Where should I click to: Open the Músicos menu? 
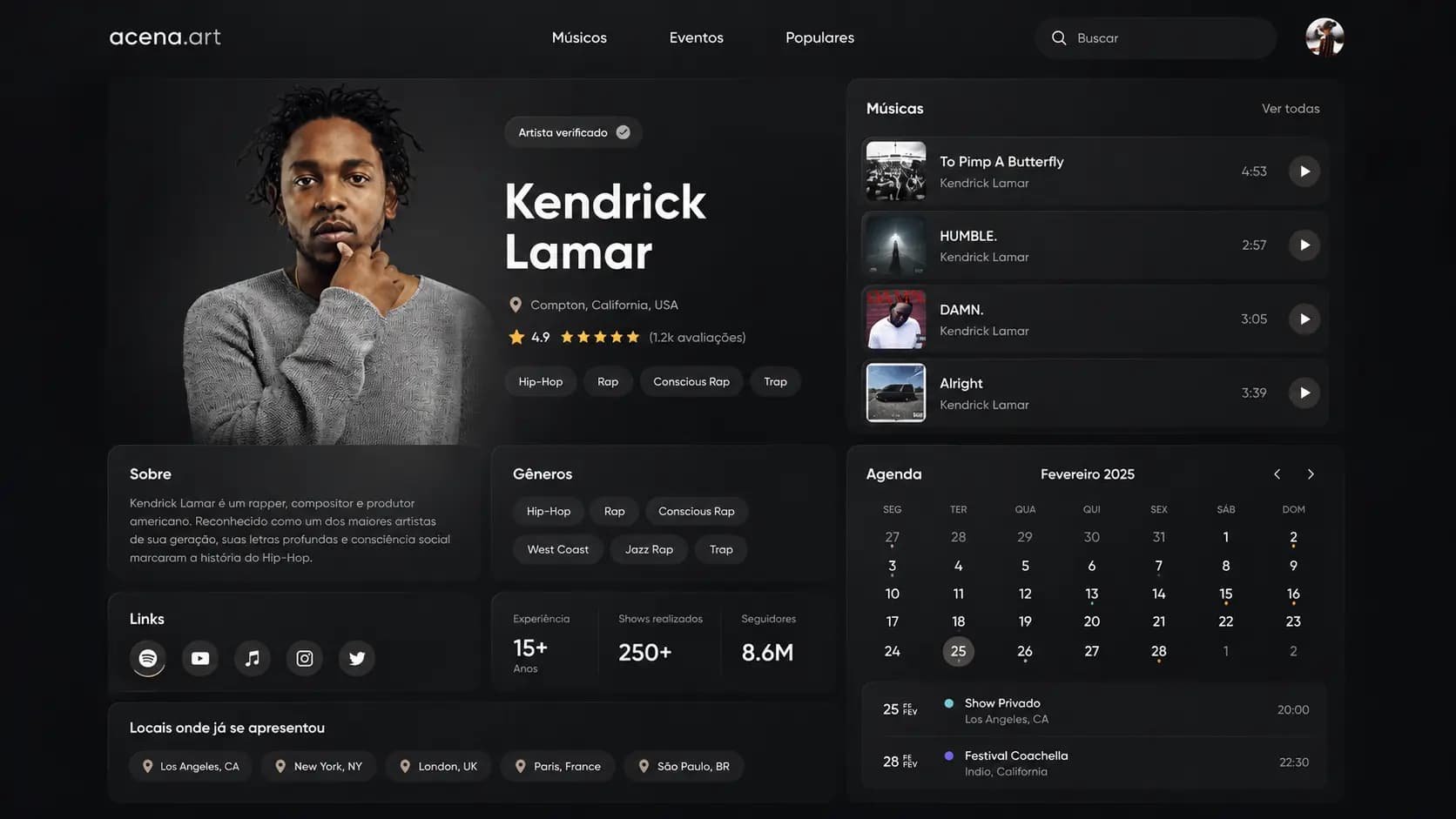coord(579,37)
